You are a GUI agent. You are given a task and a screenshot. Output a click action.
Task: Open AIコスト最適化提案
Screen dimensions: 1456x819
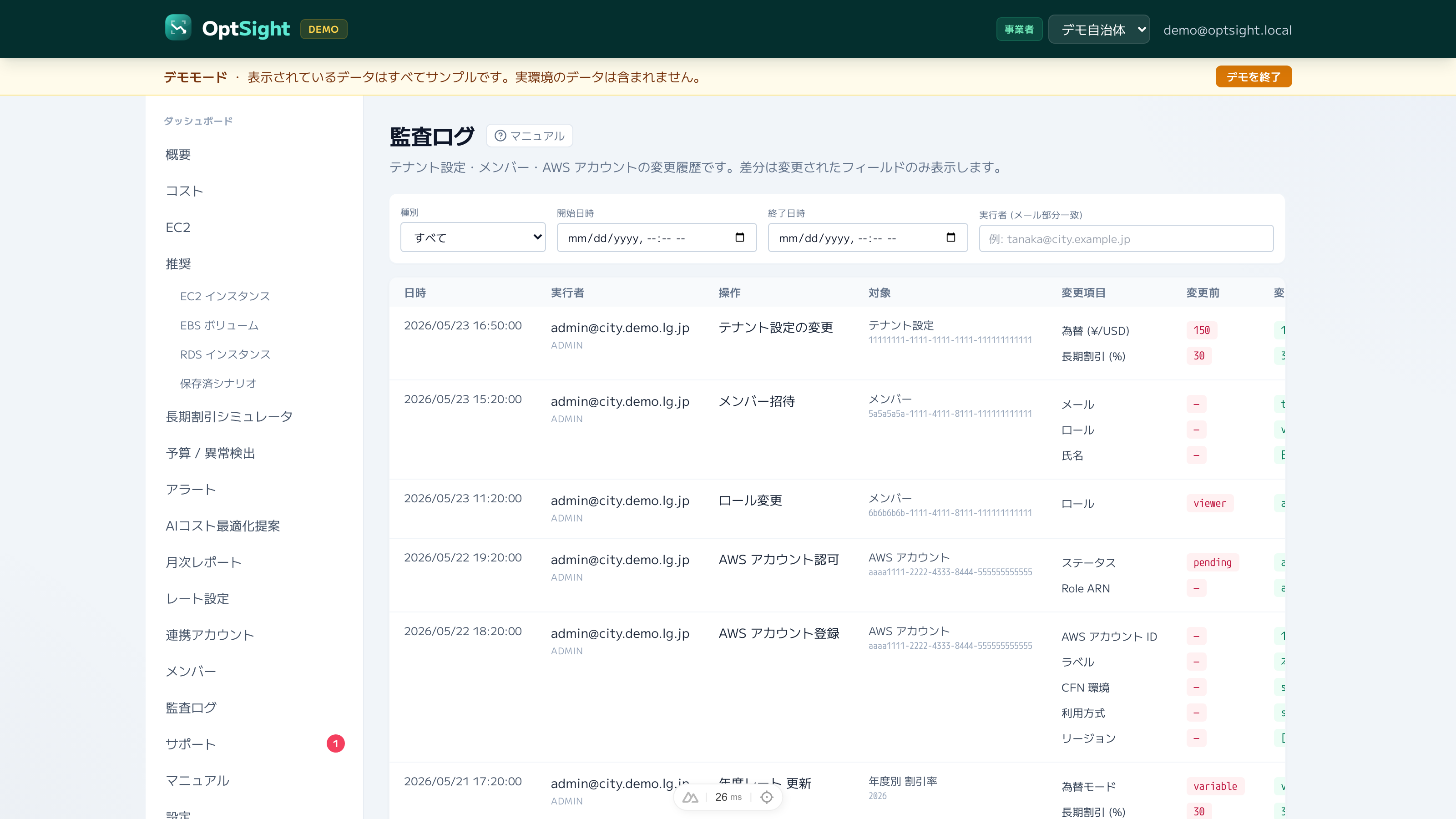[222, 526]
